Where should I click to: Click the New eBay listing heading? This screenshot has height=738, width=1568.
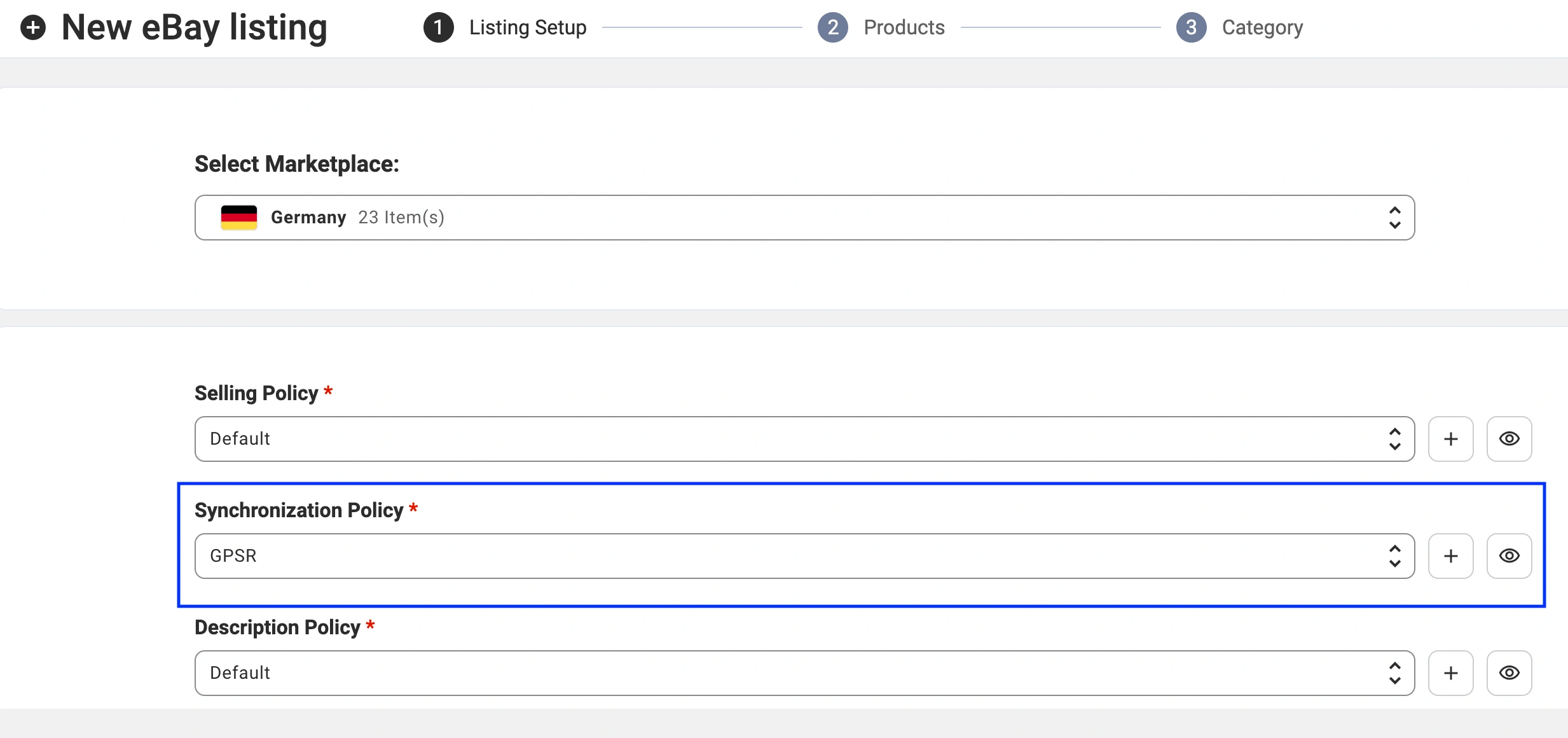(195, 27)
